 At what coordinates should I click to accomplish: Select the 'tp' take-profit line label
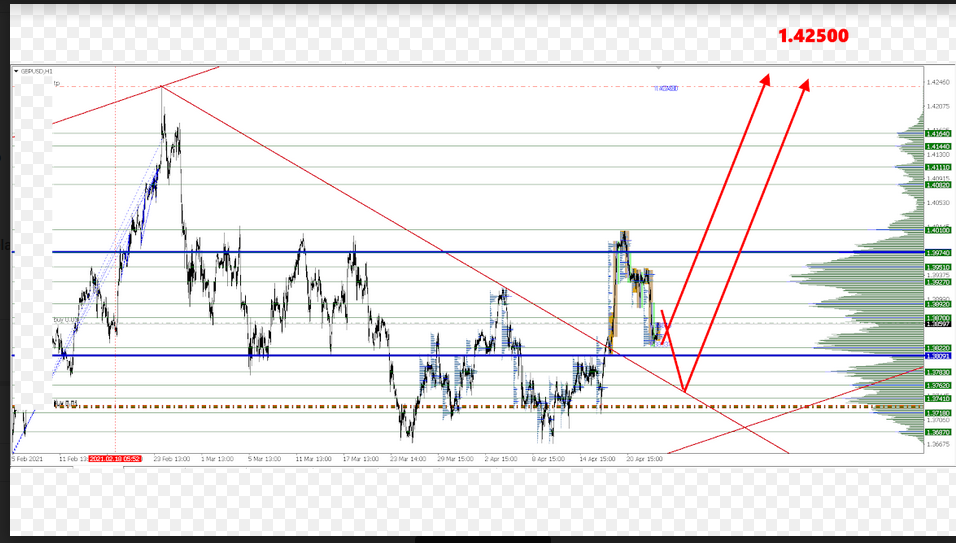click(57, 84)
